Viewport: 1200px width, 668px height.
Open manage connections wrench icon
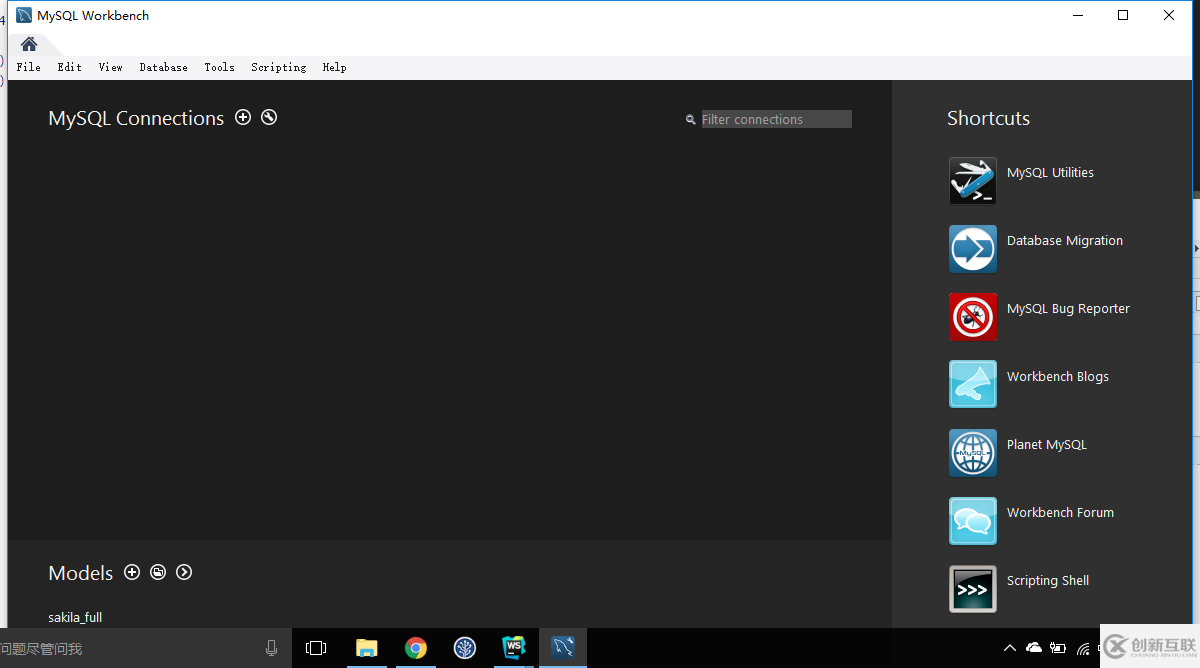[x=269, y=117]
